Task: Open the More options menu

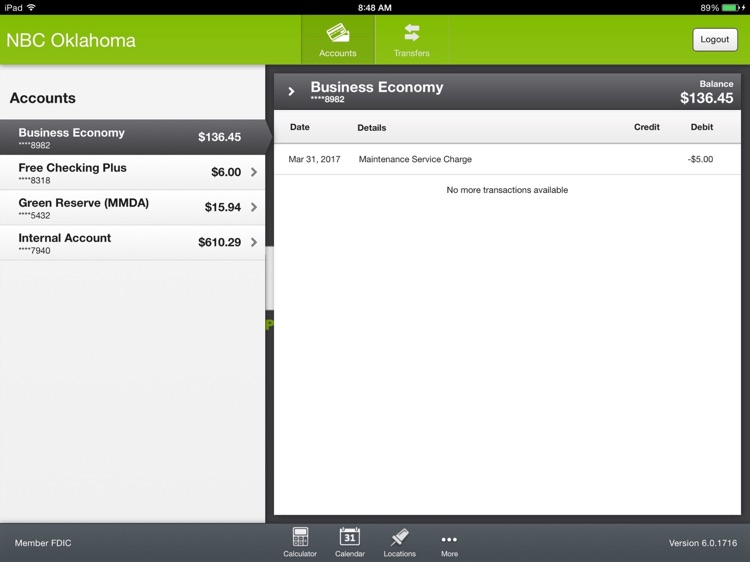Action: (x=449, y=545)
